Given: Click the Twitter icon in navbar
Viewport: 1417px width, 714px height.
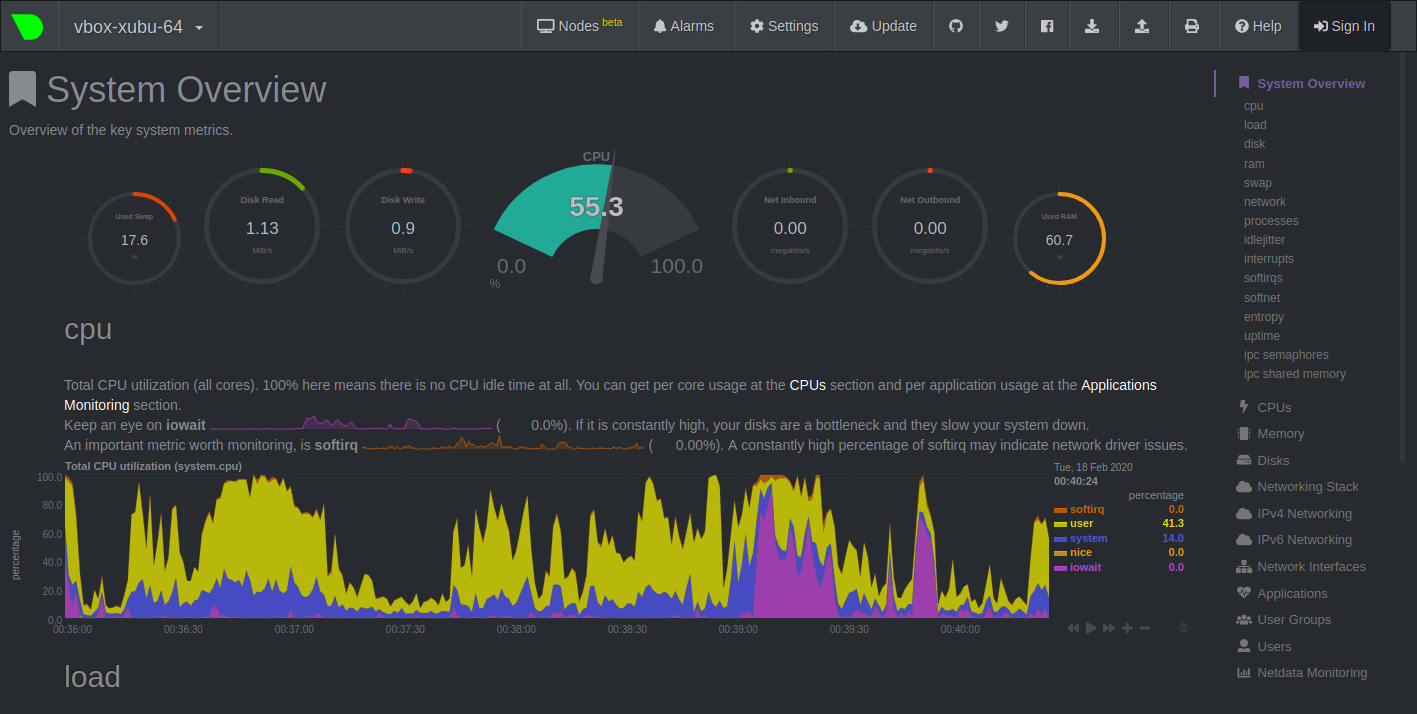Looking at the screenshot, I should (x=1001, y=27).
